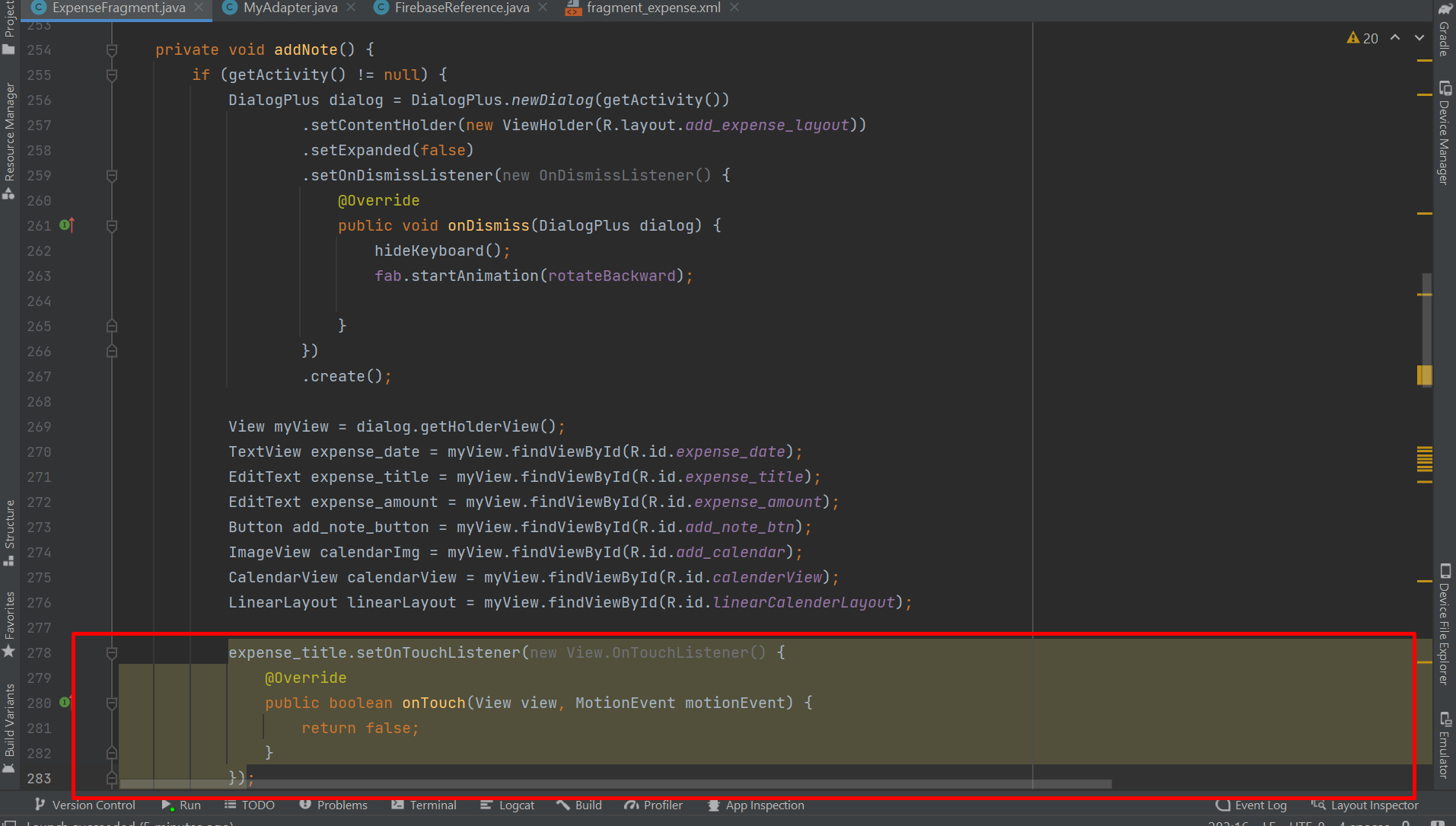Click the horizontal scrollbar in the editor
Screen dimensions: 1456x826
(616, 783)
